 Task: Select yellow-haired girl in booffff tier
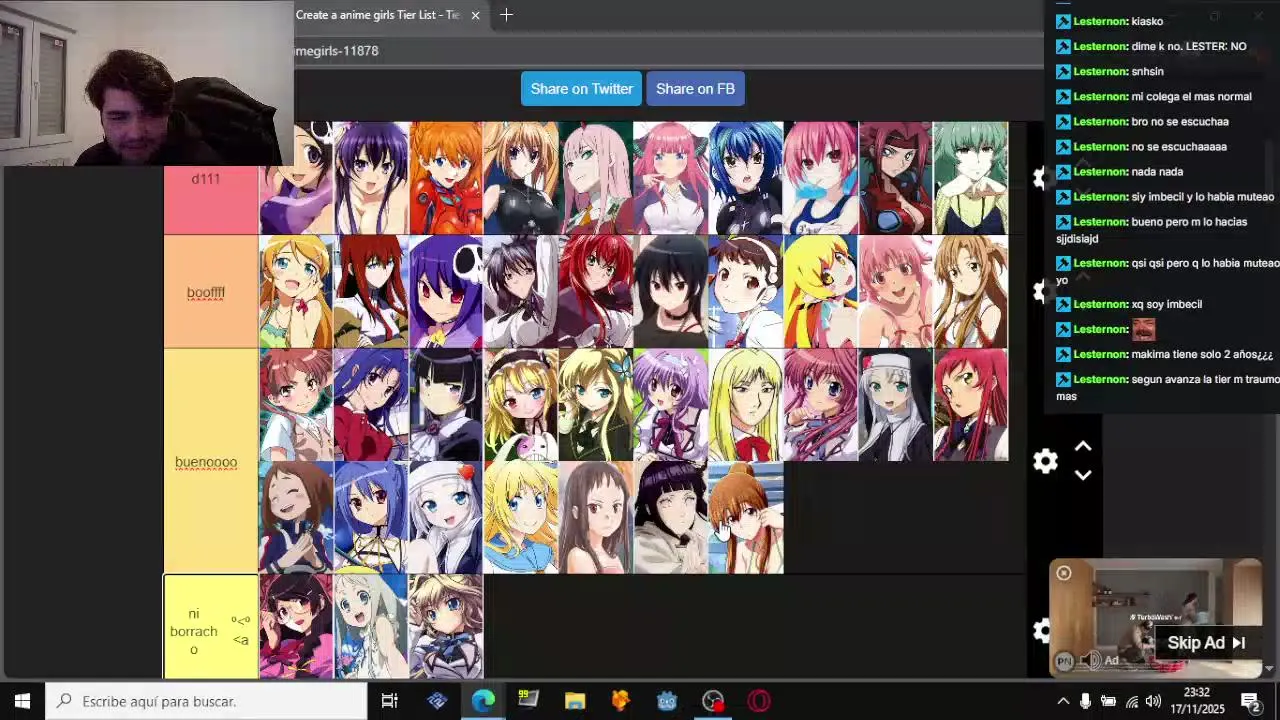point(821,291)
